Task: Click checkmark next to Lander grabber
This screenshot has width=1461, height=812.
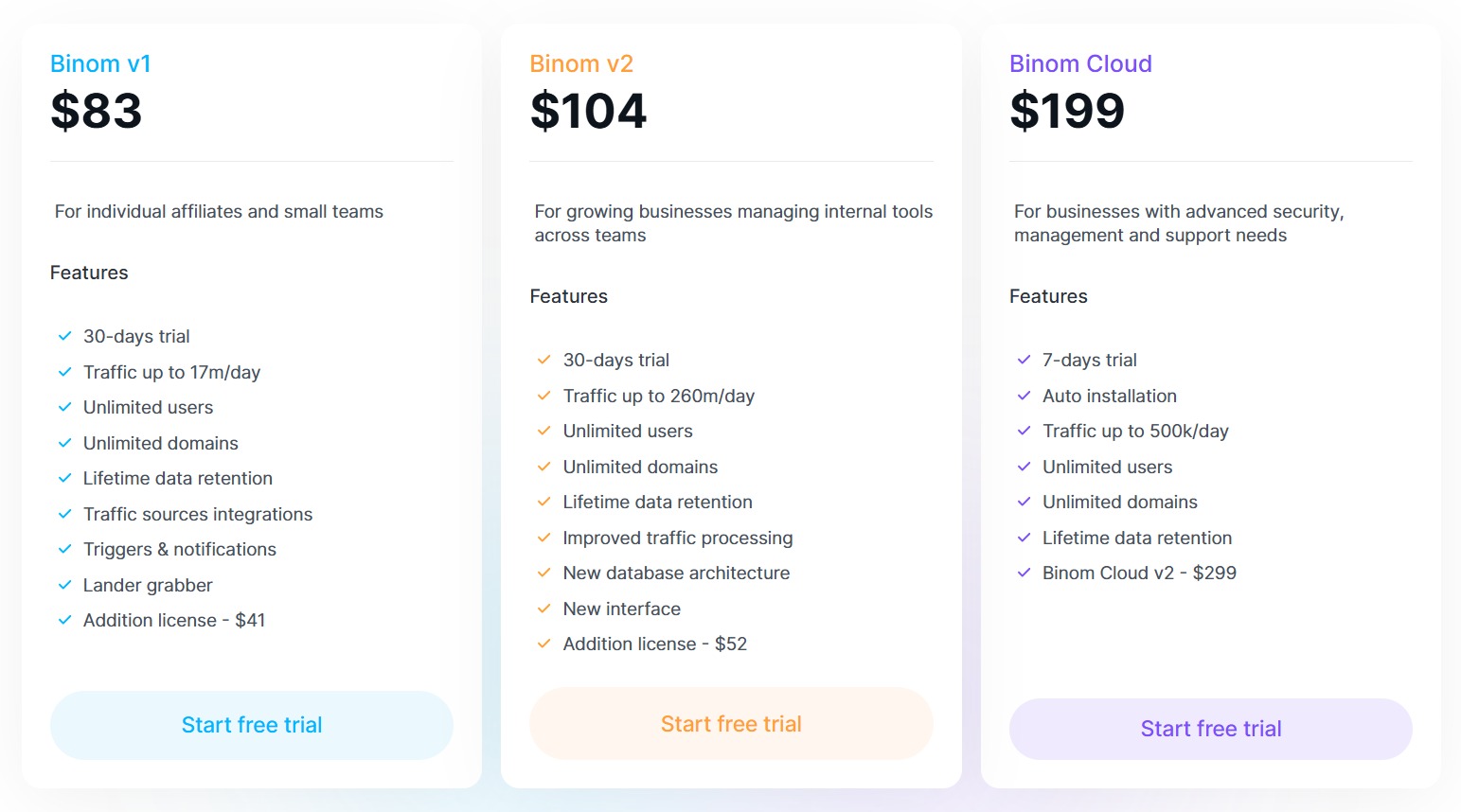Action: coord(64,585)
